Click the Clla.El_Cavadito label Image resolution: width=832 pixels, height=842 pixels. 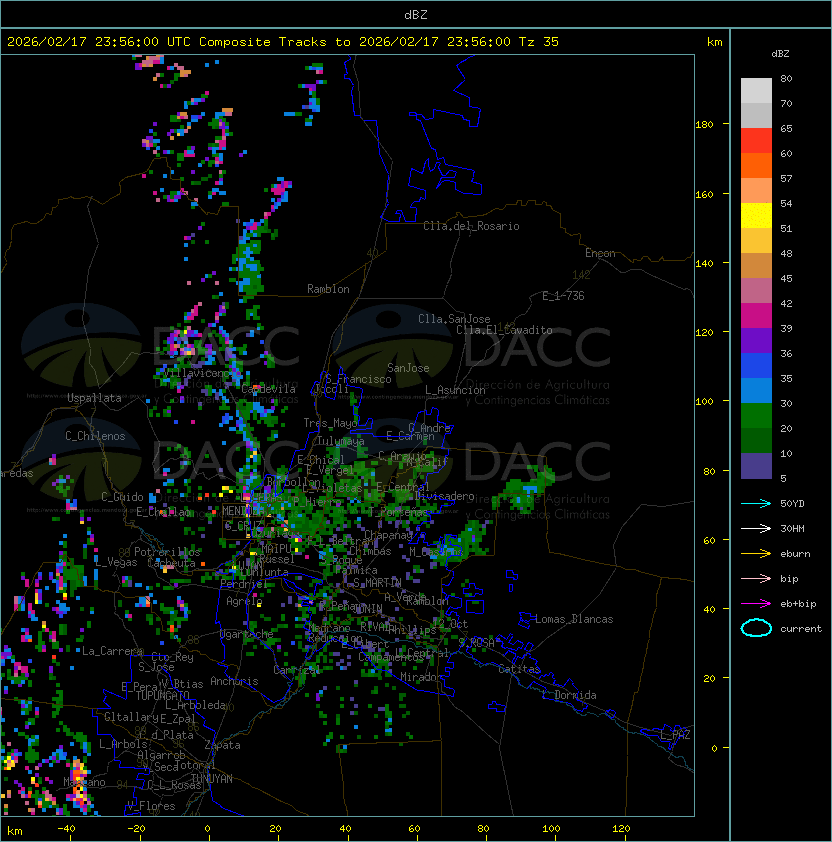(x=504, y=330)
